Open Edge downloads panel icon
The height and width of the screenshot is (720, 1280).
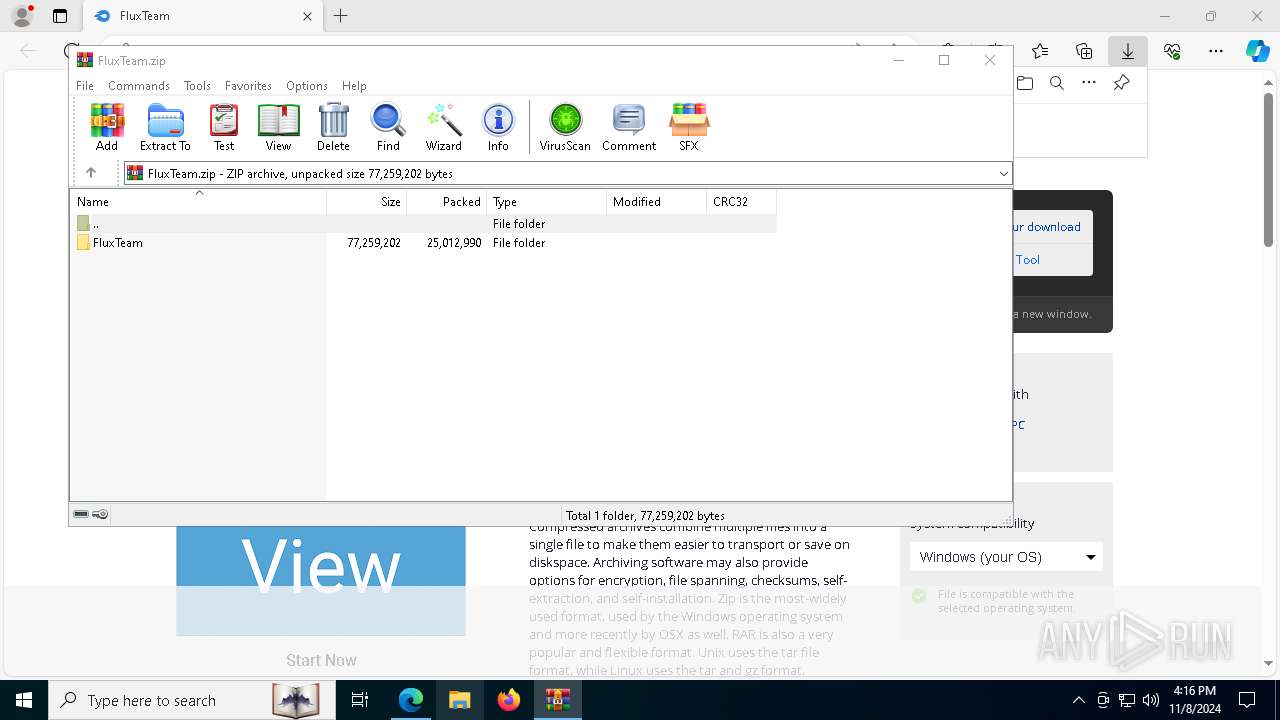click(x=1128, y=51)
